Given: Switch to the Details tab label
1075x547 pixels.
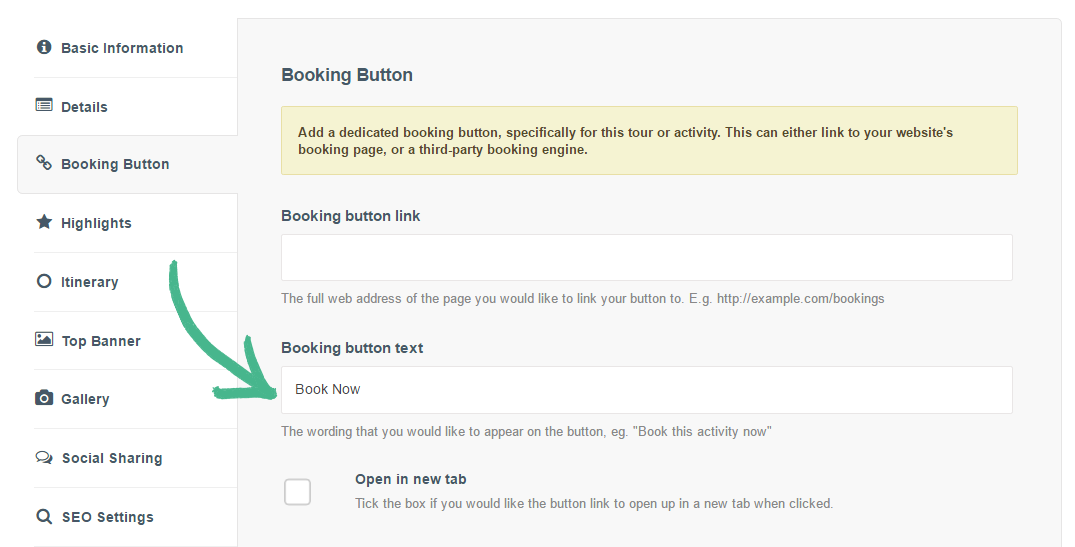Looking at the screenshot, I should coord(84,107).
